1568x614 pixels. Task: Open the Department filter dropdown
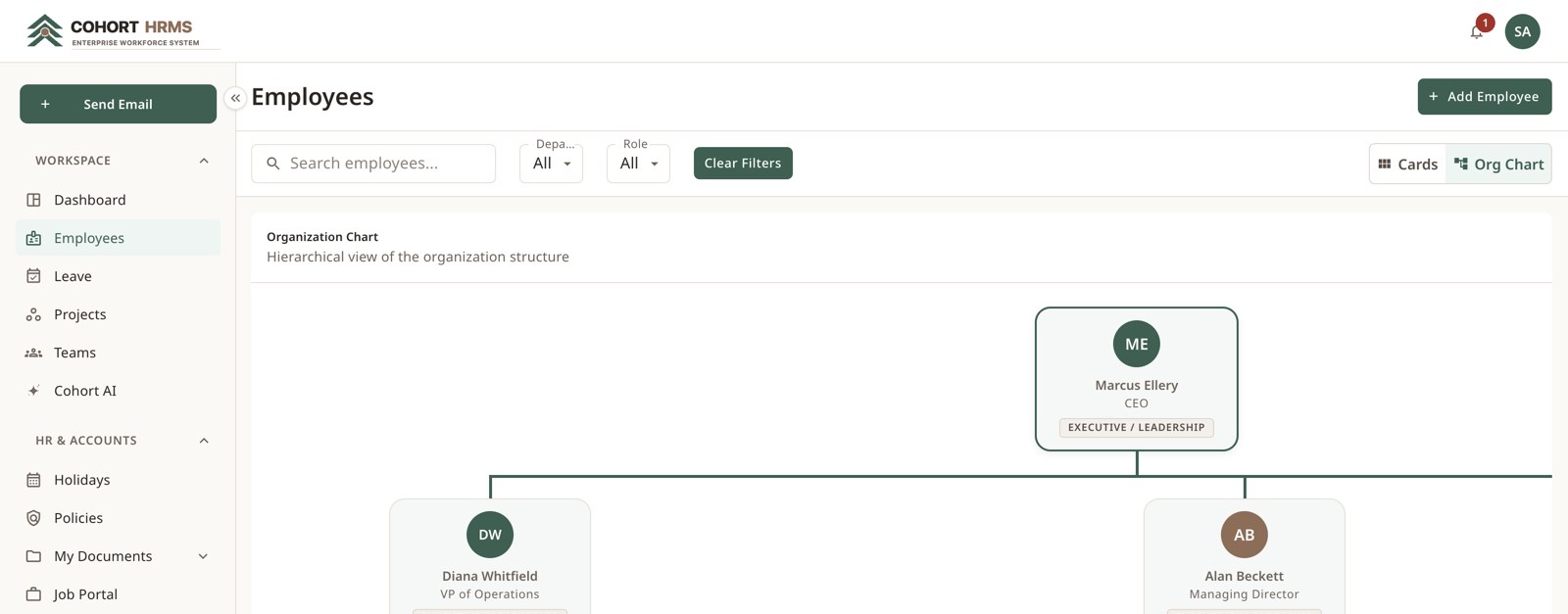coord(551,164)
